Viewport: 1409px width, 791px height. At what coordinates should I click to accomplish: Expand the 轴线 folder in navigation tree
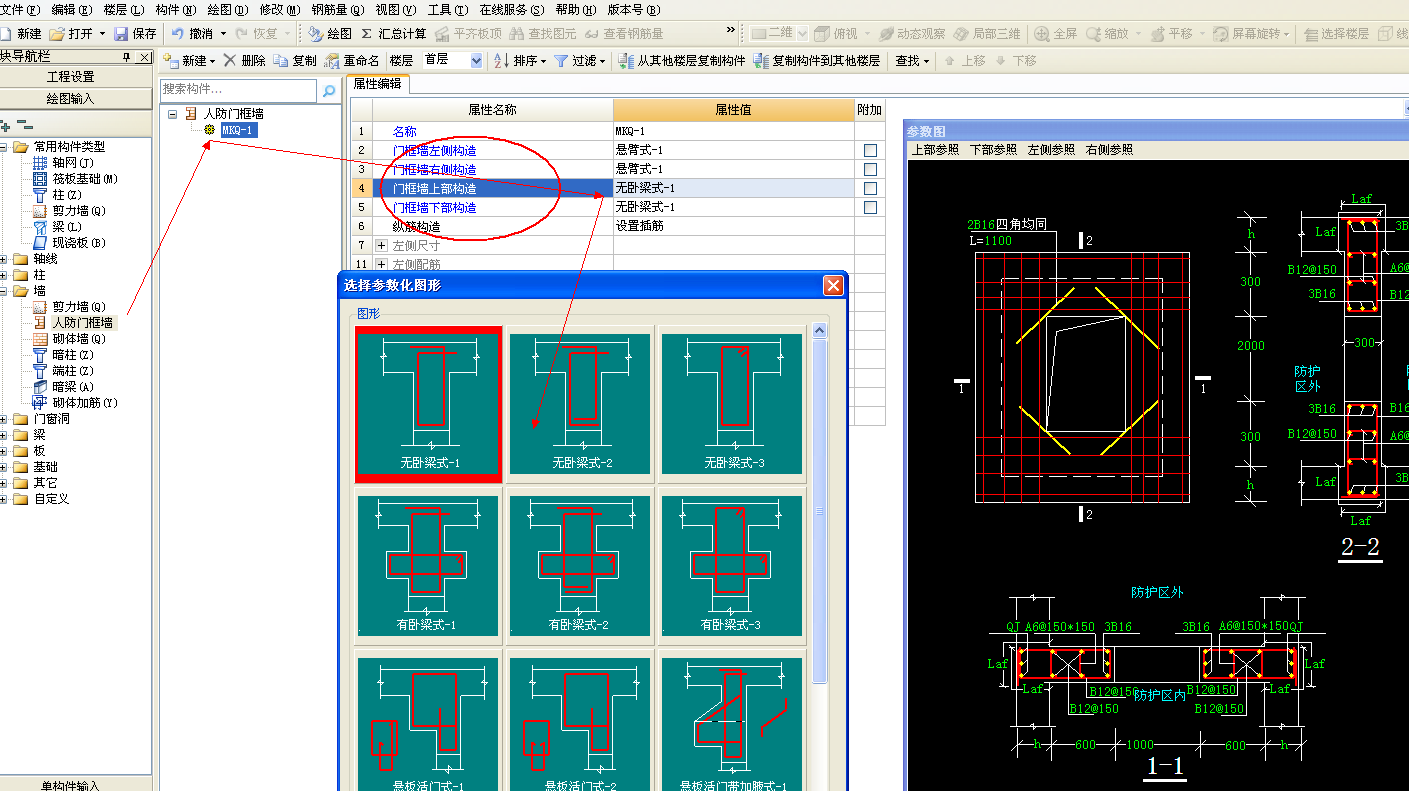tap(4, 258)
